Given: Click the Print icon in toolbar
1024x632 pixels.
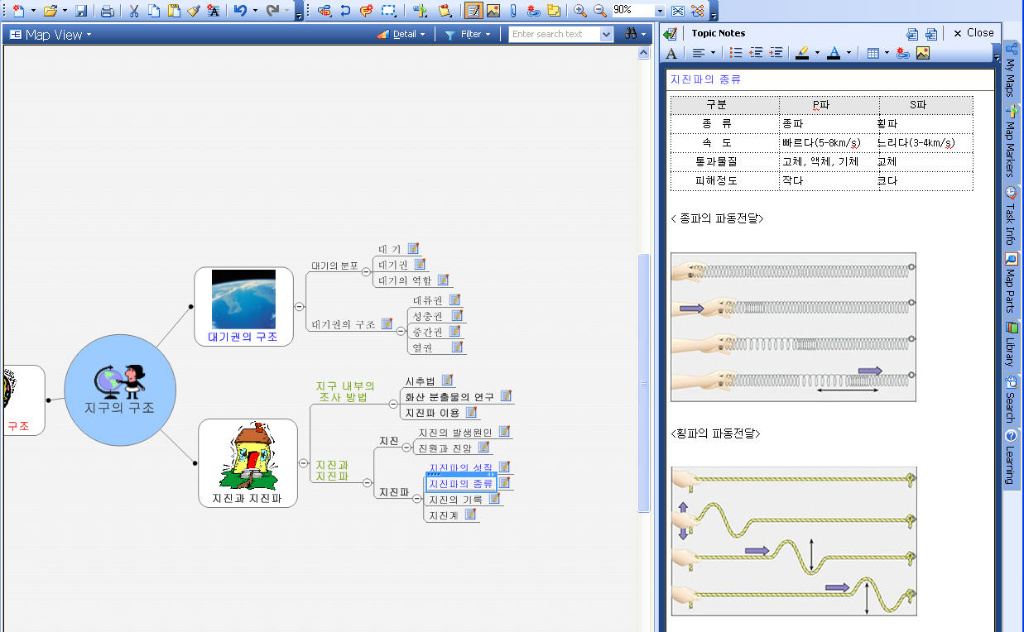Looking at the screenshot, I should pos(107,10).
